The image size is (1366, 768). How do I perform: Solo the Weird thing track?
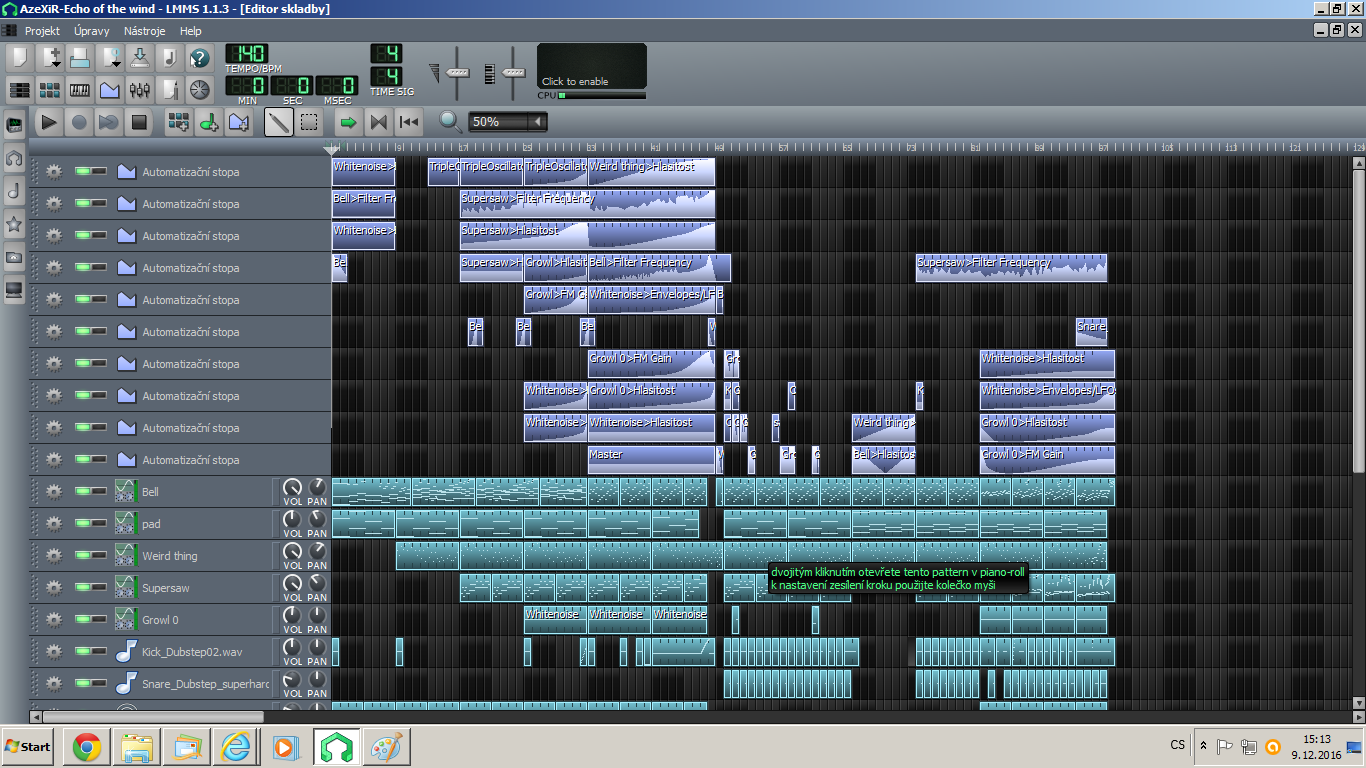tap(98, 555)
